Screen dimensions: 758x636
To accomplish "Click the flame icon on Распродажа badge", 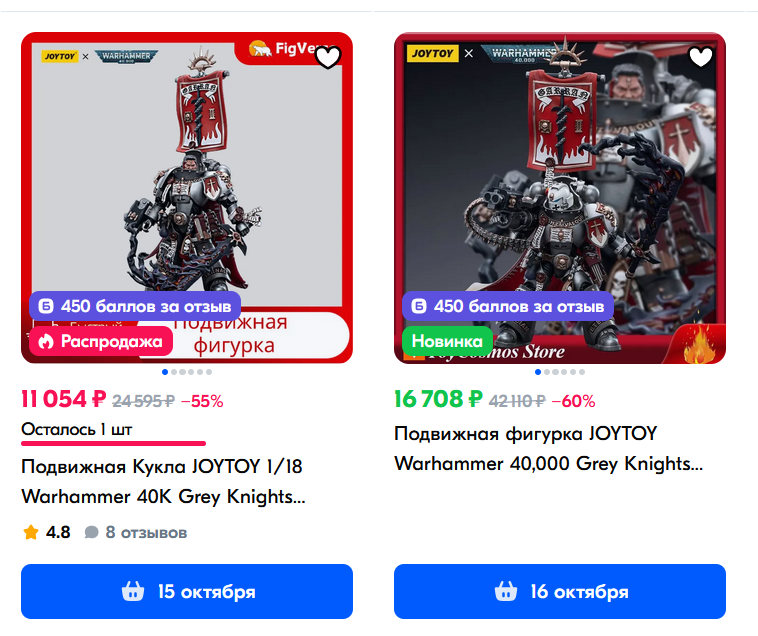I will tap(46, 341).
